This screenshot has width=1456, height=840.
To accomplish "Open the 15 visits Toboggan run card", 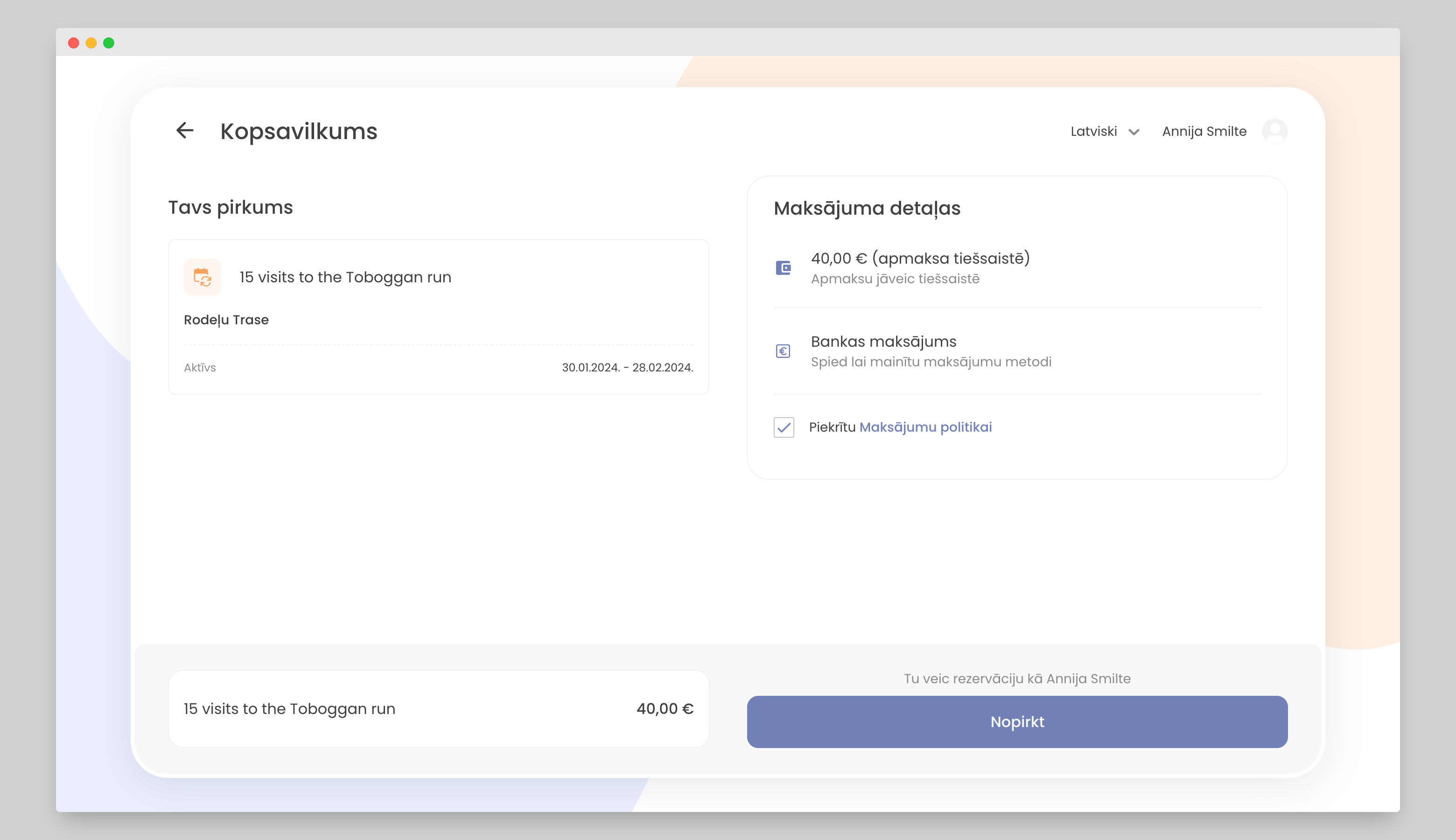I will click(x=345, y=278).
